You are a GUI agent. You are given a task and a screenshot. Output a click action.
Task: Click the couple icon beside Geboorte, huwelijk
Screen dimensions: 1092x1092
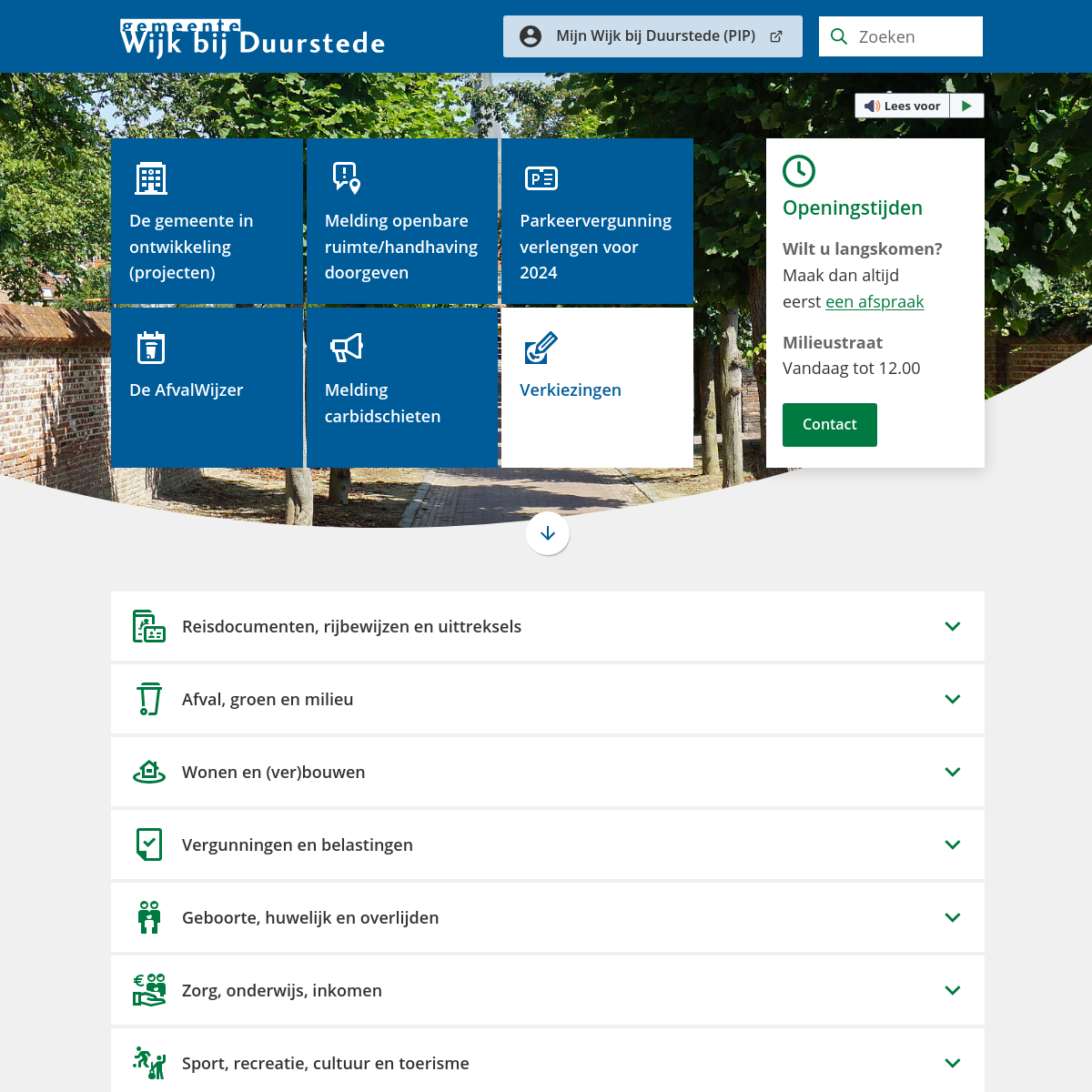coord(149,917)
